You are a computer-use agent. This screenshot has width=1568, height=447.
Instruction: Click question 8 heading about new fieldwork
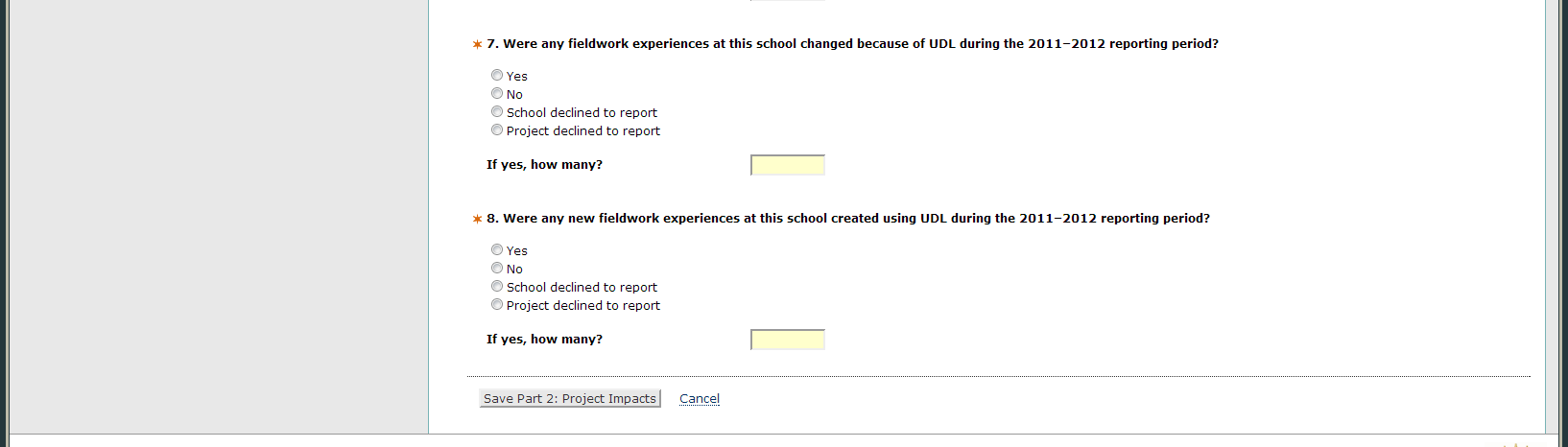click(x=848, y=219)
